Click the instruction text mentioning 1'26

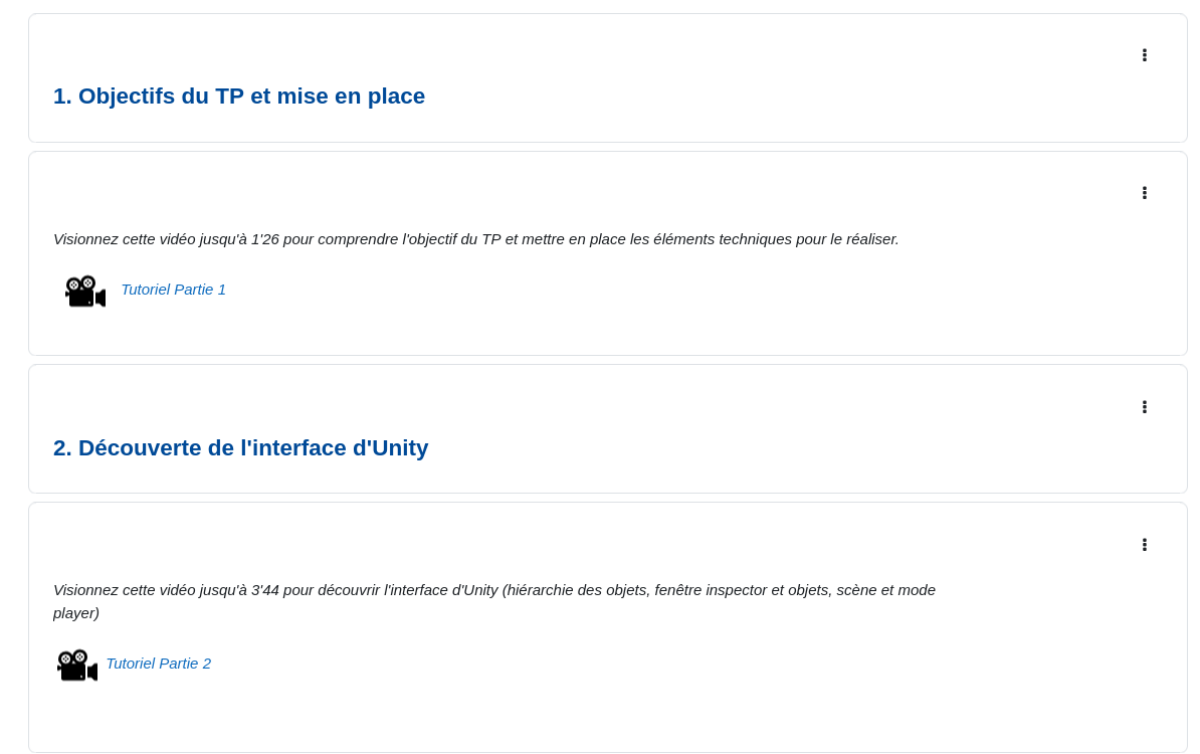pyautogui.click(x=475, y=239)
